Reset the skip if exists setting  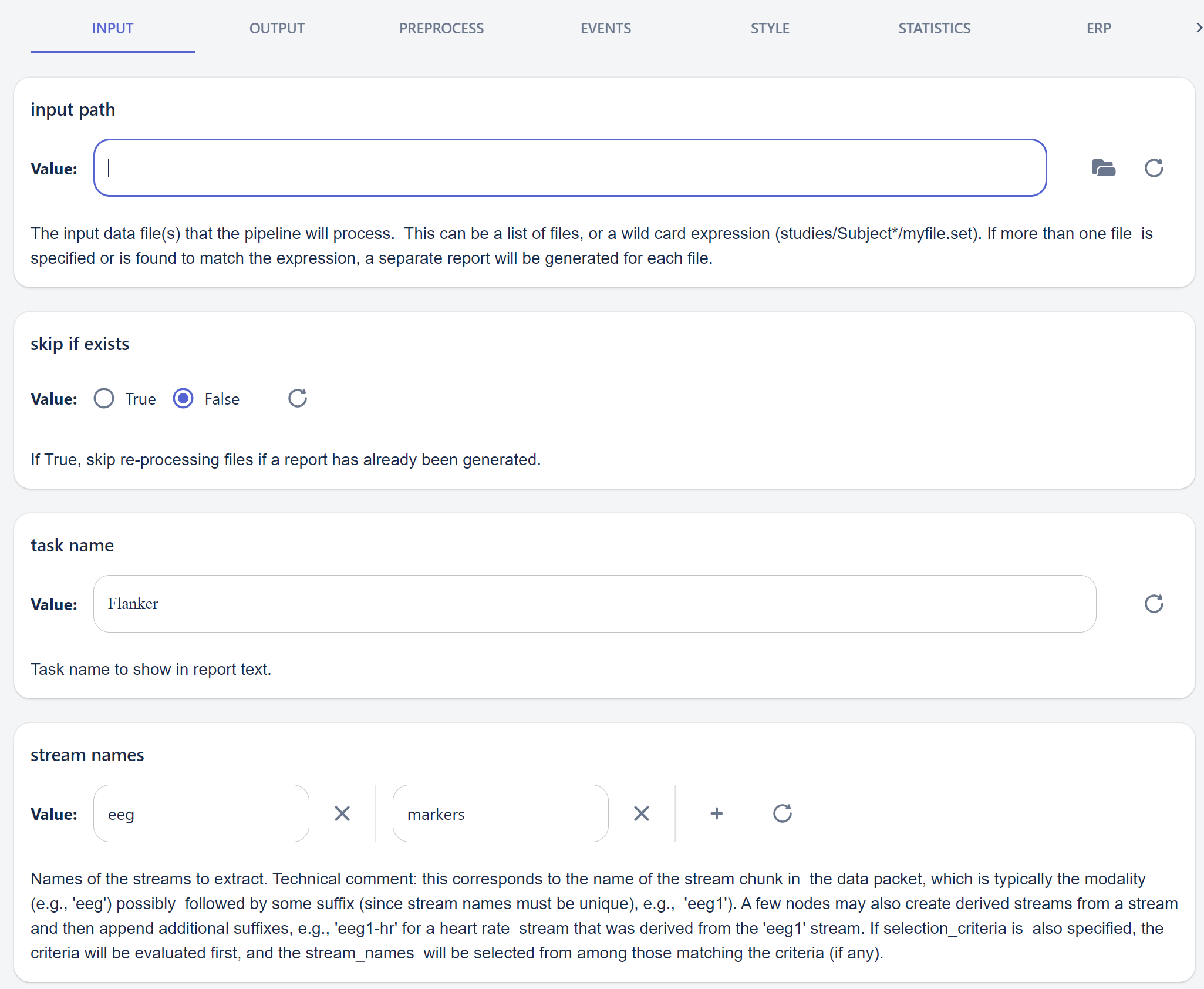tap(298, 398)
